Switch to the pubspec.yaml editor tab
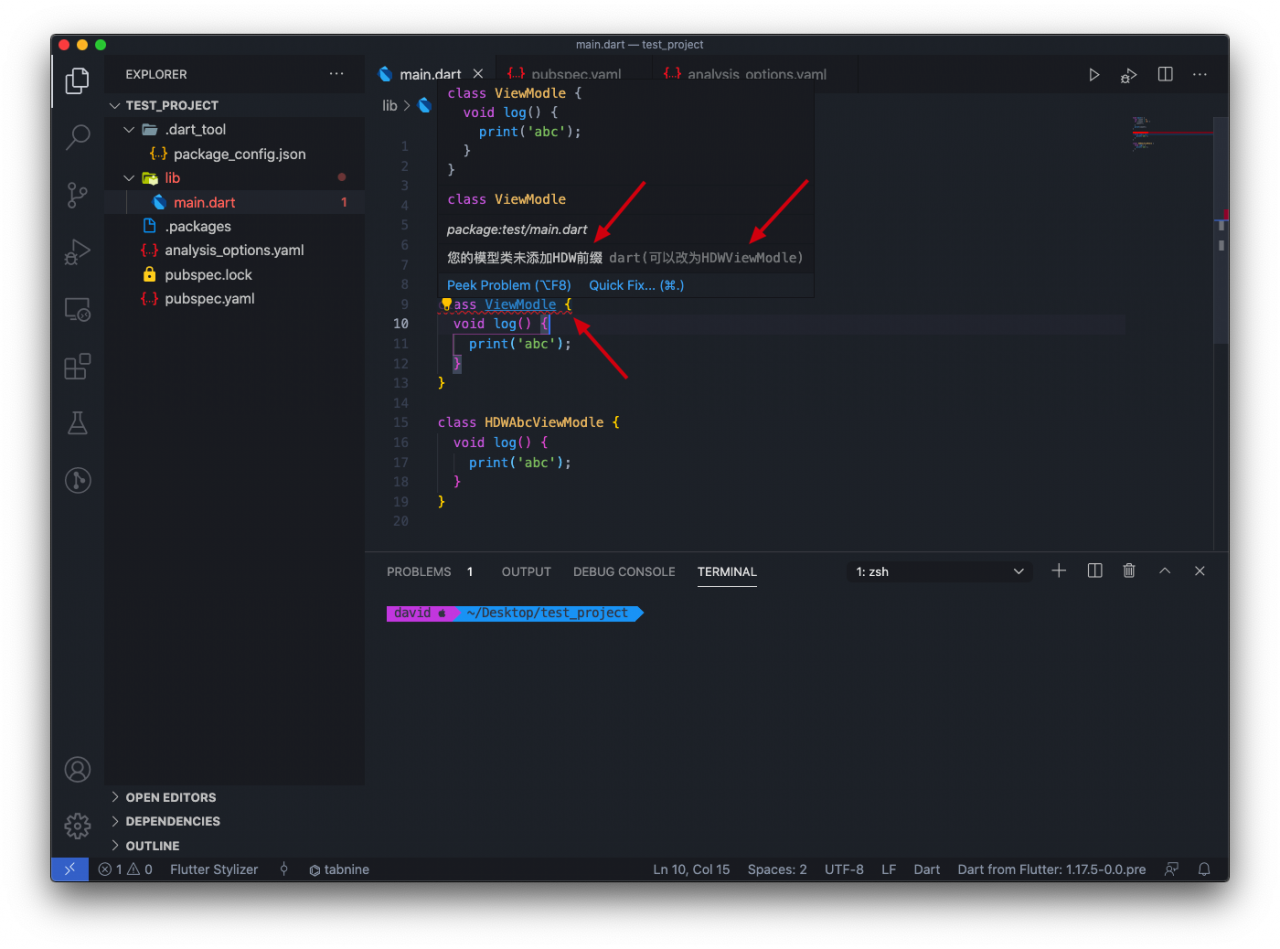The height and width of the screenshot is (949, 1280). [574, 75]
